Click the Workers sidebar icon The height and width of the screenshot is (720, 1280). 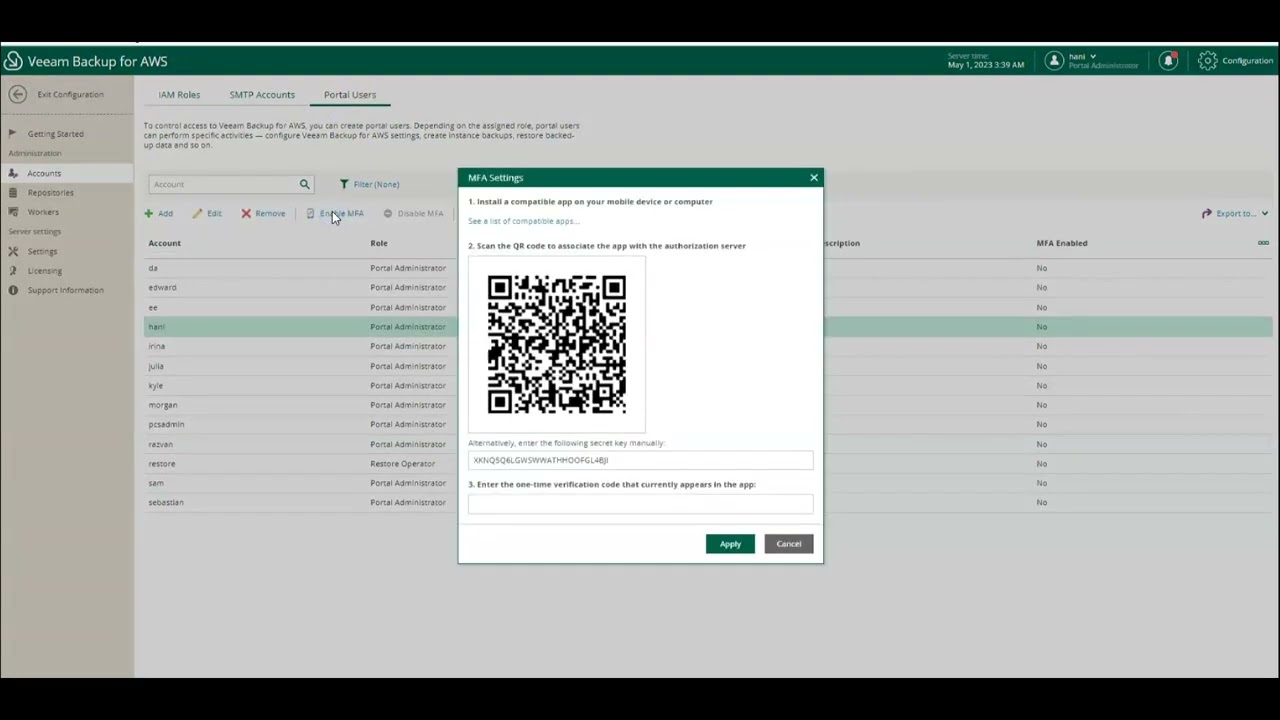coord(13,212)
